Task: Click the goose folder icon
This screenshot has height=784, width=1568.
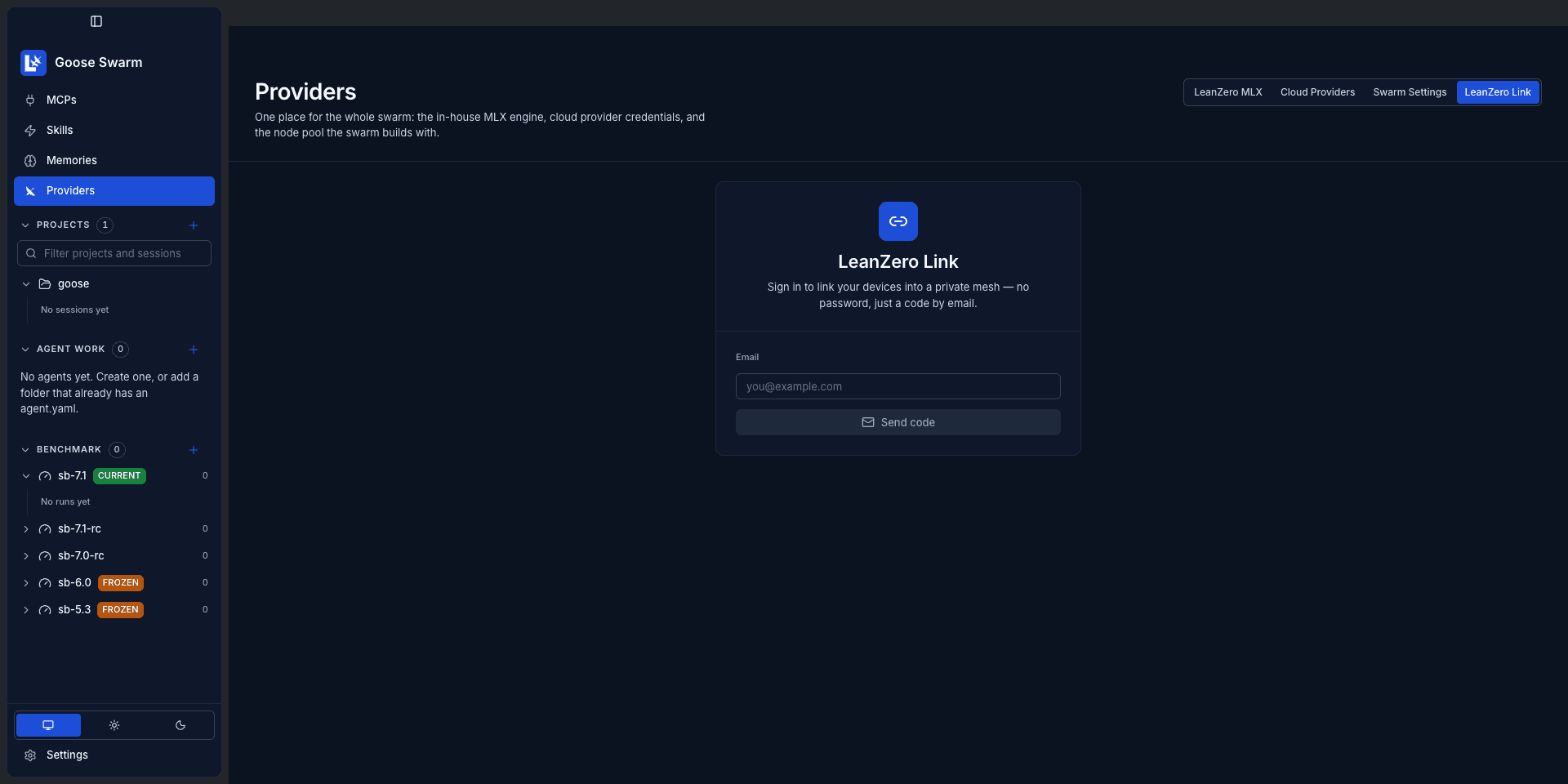Action: [45, 284]
